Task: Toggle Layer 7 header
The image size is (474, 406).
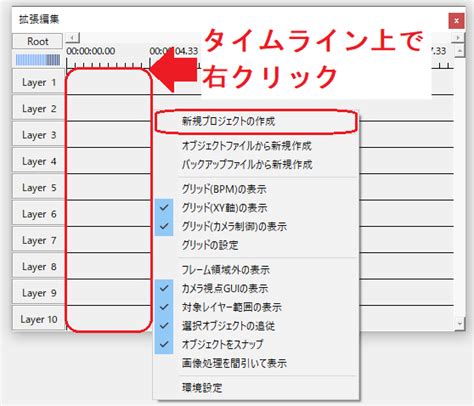Action: point(39,240)
